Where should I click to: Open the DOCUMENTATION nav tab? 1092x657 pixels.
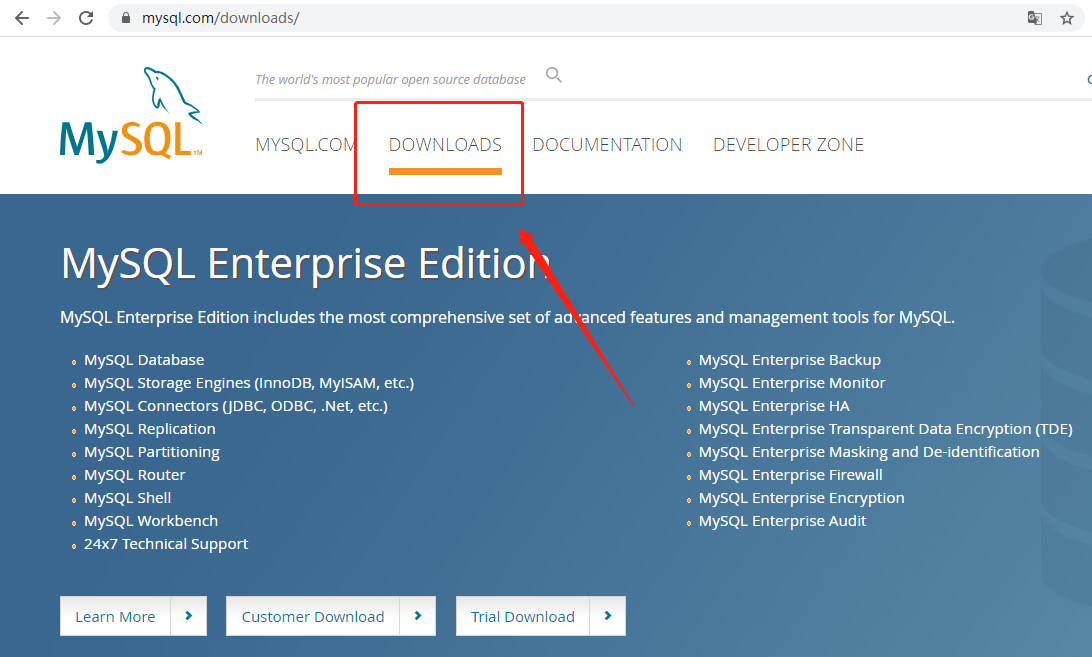coord(607,144)
